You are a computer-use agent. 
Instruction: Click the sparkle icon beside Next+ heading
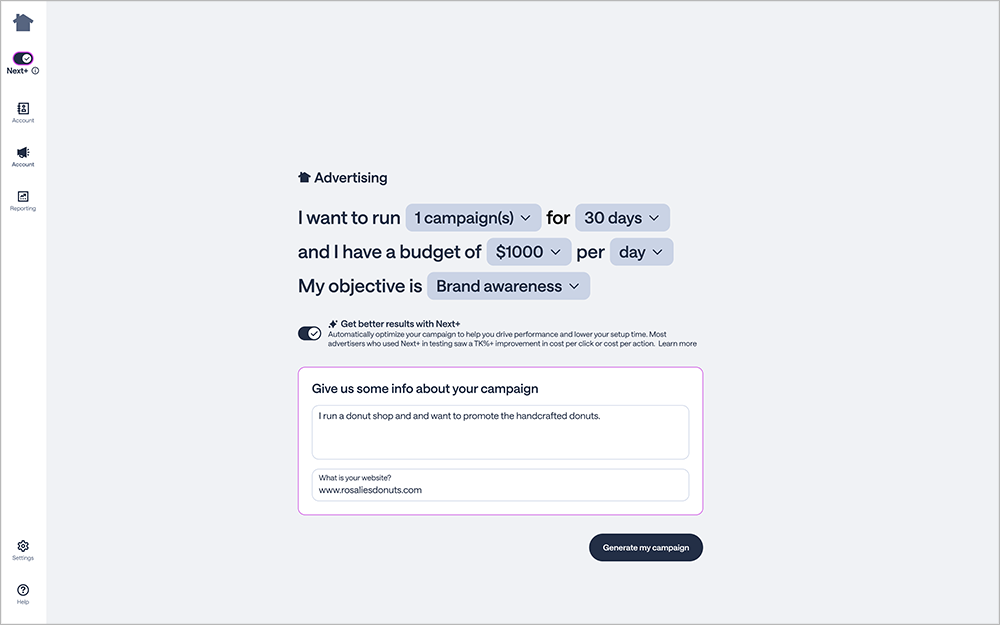tap(333, 324)
